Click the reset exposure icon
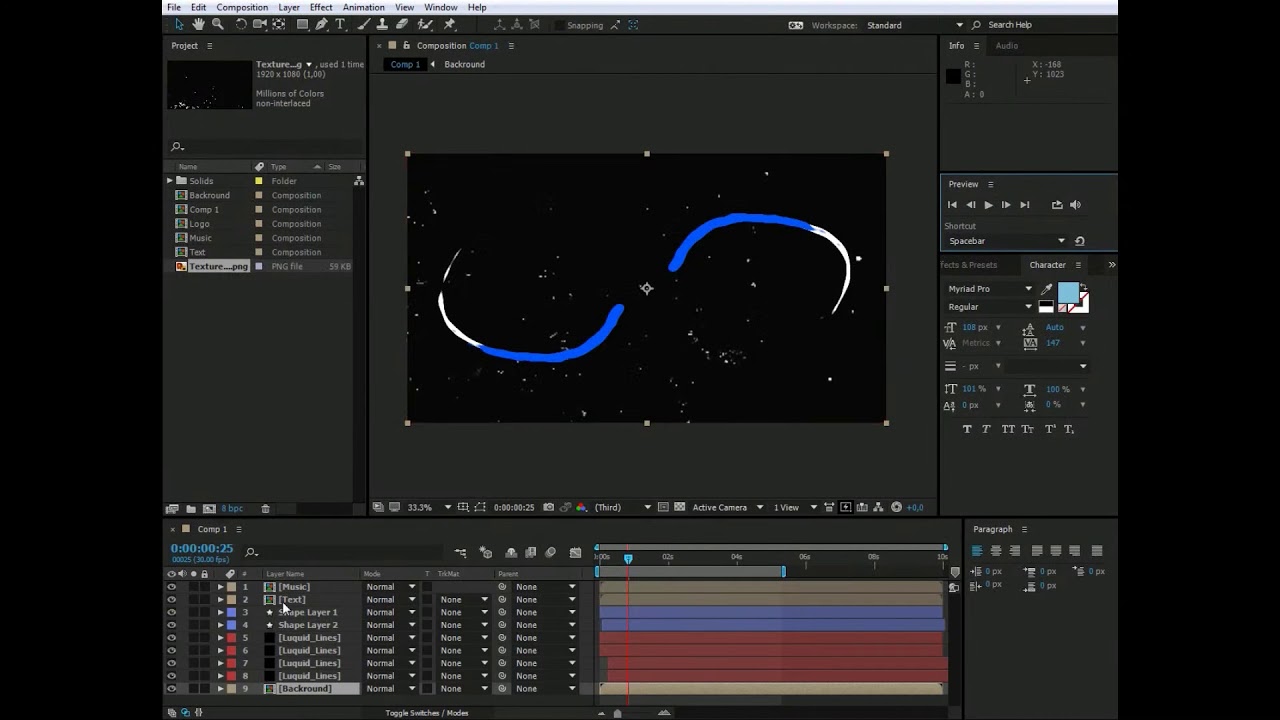The height and width of the screenshot is (720, 1280). tap(896, 507)
